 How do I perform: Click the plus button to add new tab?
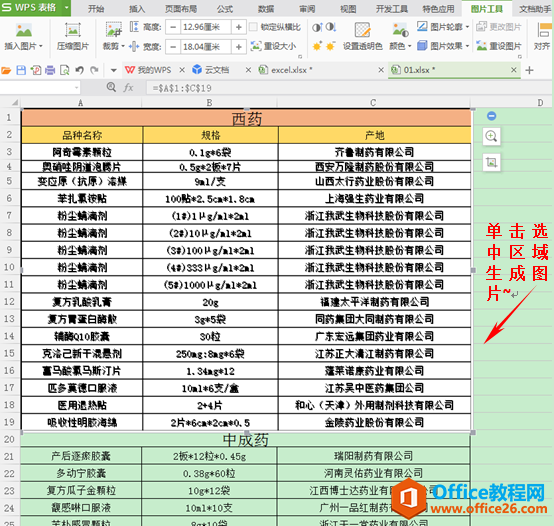(529, 70)
